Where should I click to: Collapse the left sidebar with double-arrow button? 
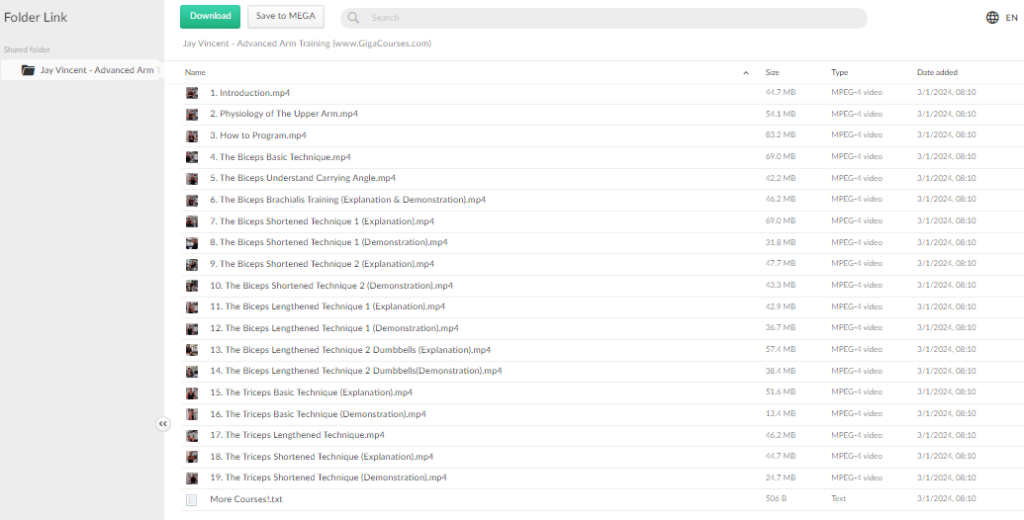point(163,424)
